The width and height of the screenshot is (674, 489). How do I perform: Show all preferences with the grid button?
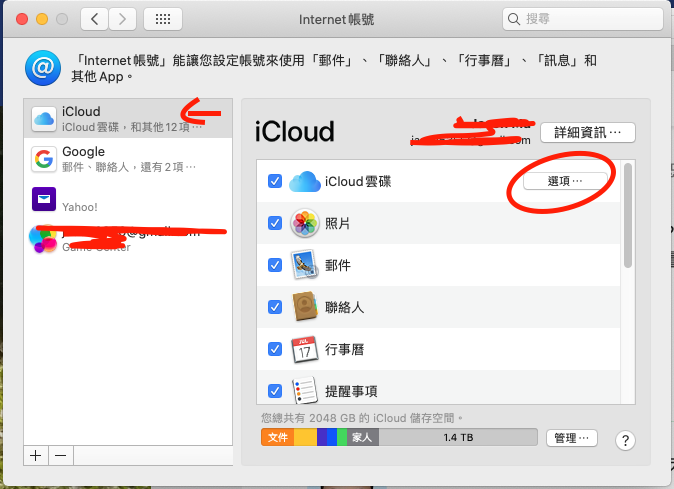[163, 19]
